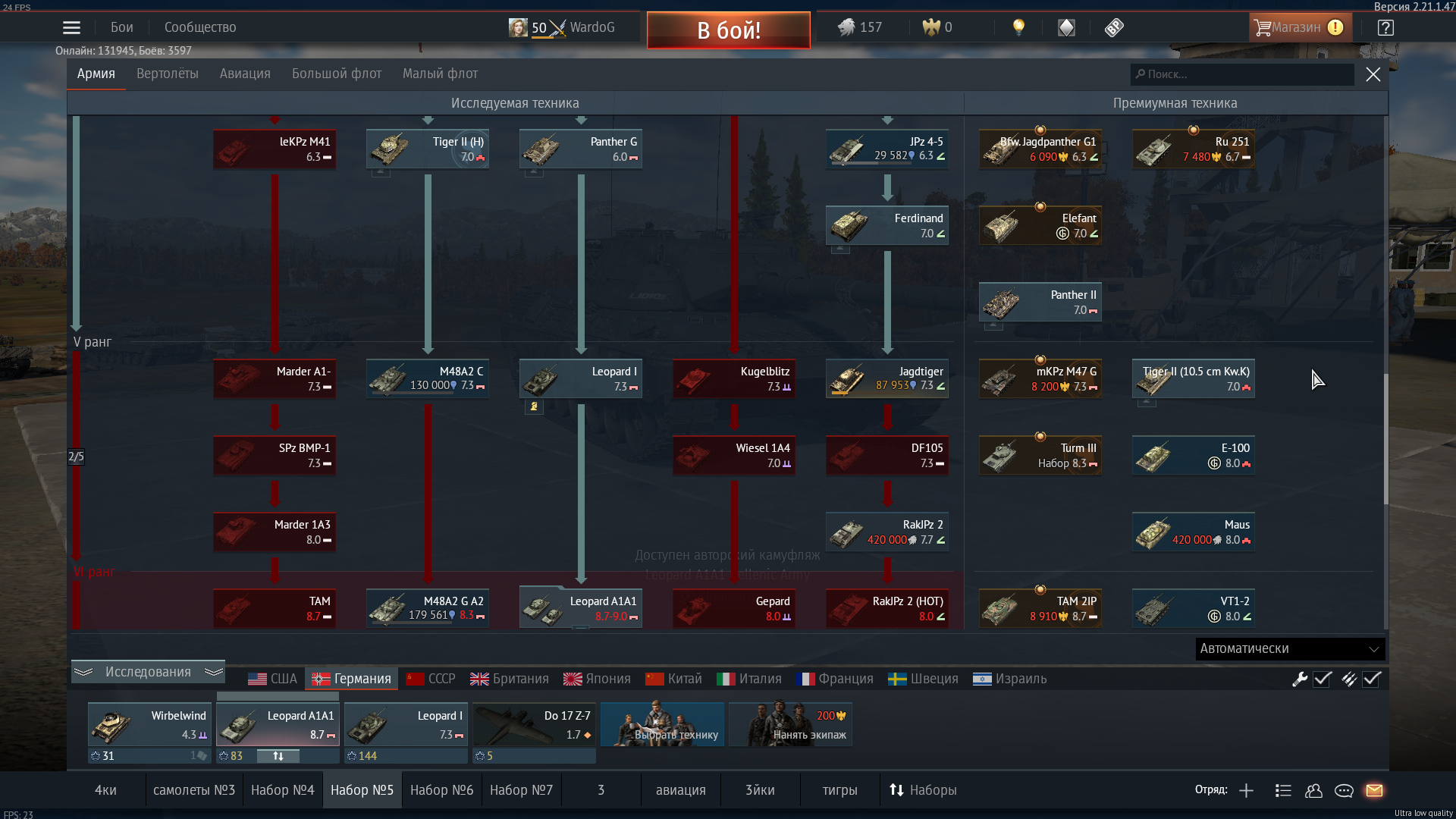
Task: Select Wirbelwind crew slot card
Action: 149,725
